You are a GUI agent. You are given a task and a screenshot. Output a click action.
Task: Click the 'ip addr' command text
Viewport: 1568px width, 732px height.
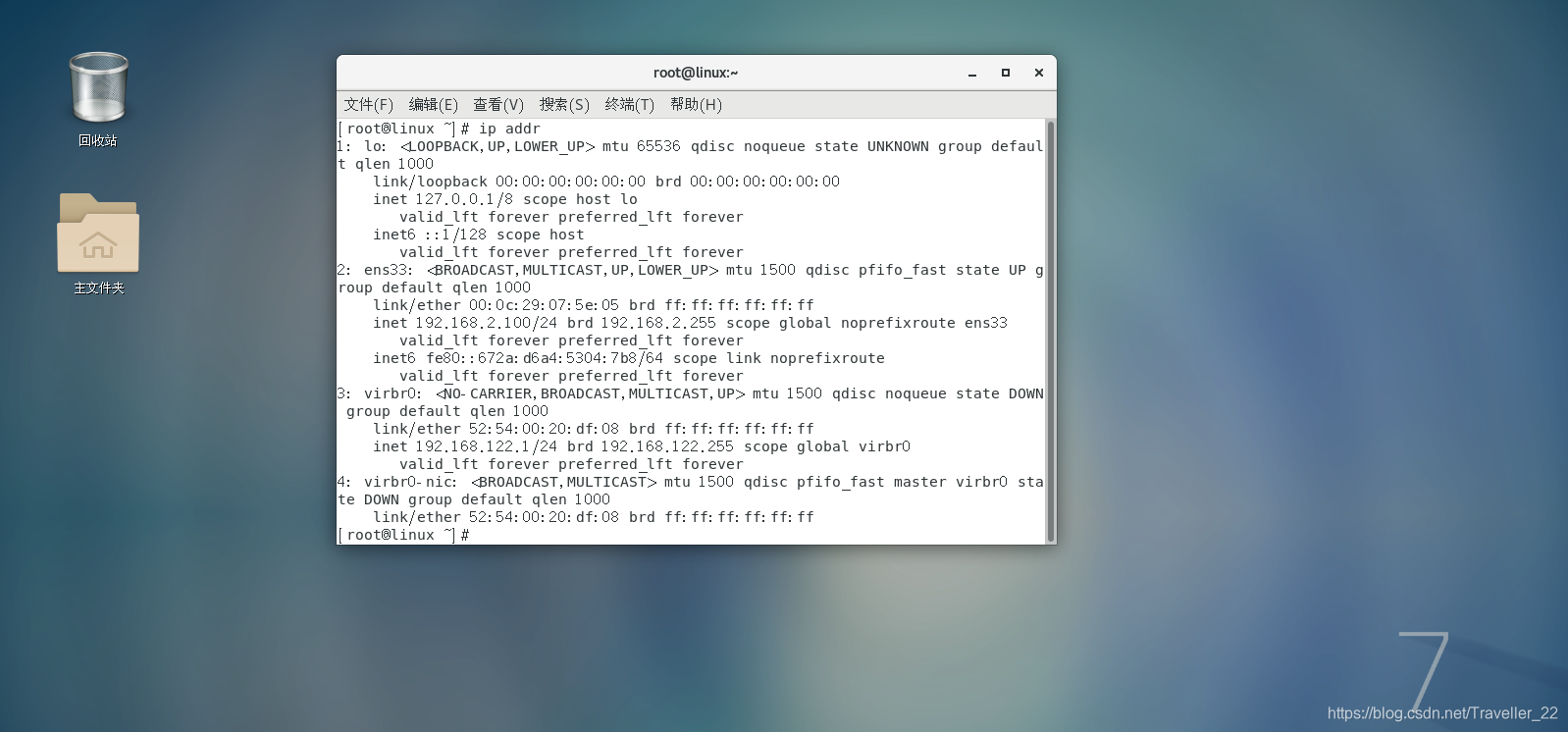click(x=509, y=129)
